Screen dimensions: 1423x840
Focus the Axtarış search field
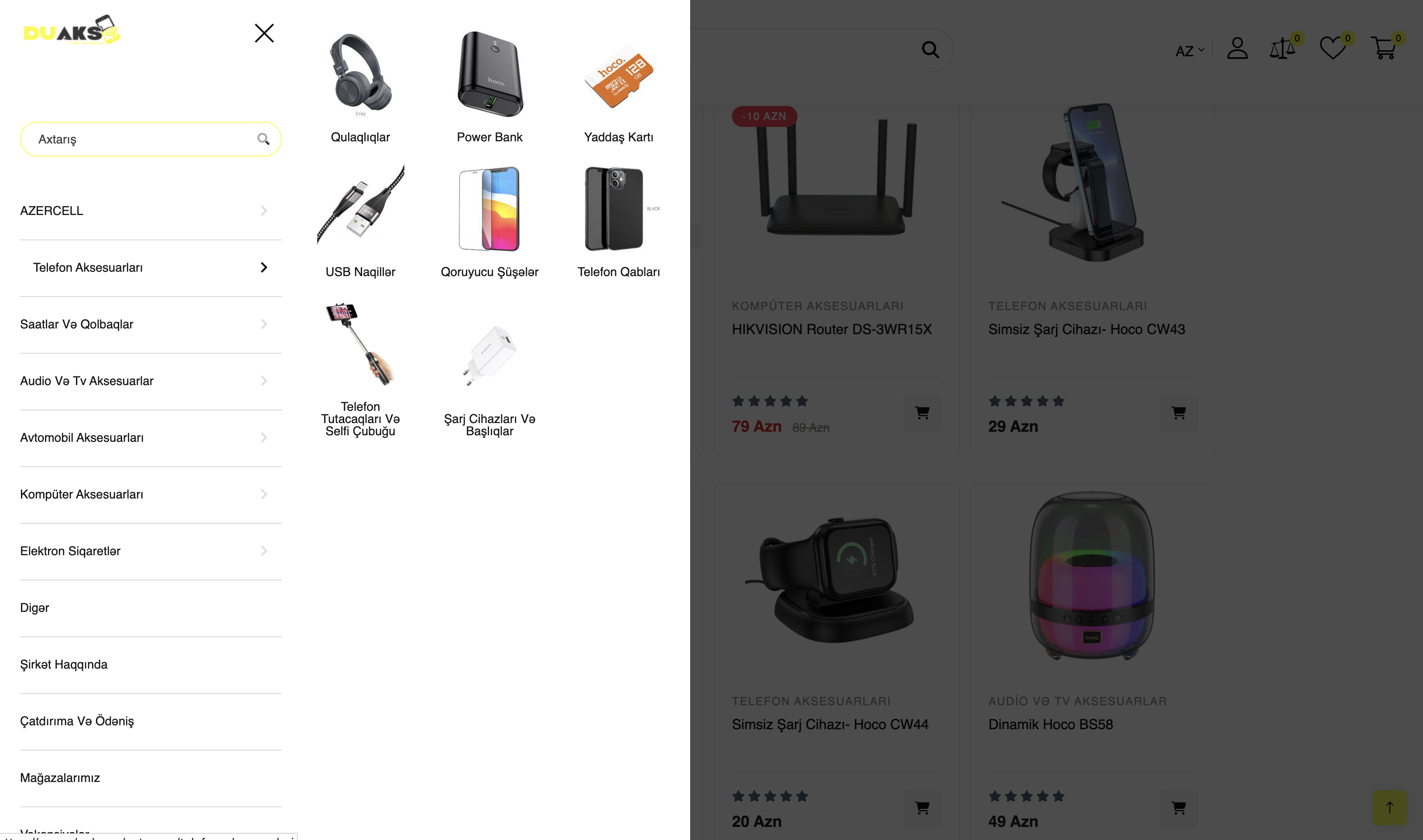point(151,139)
